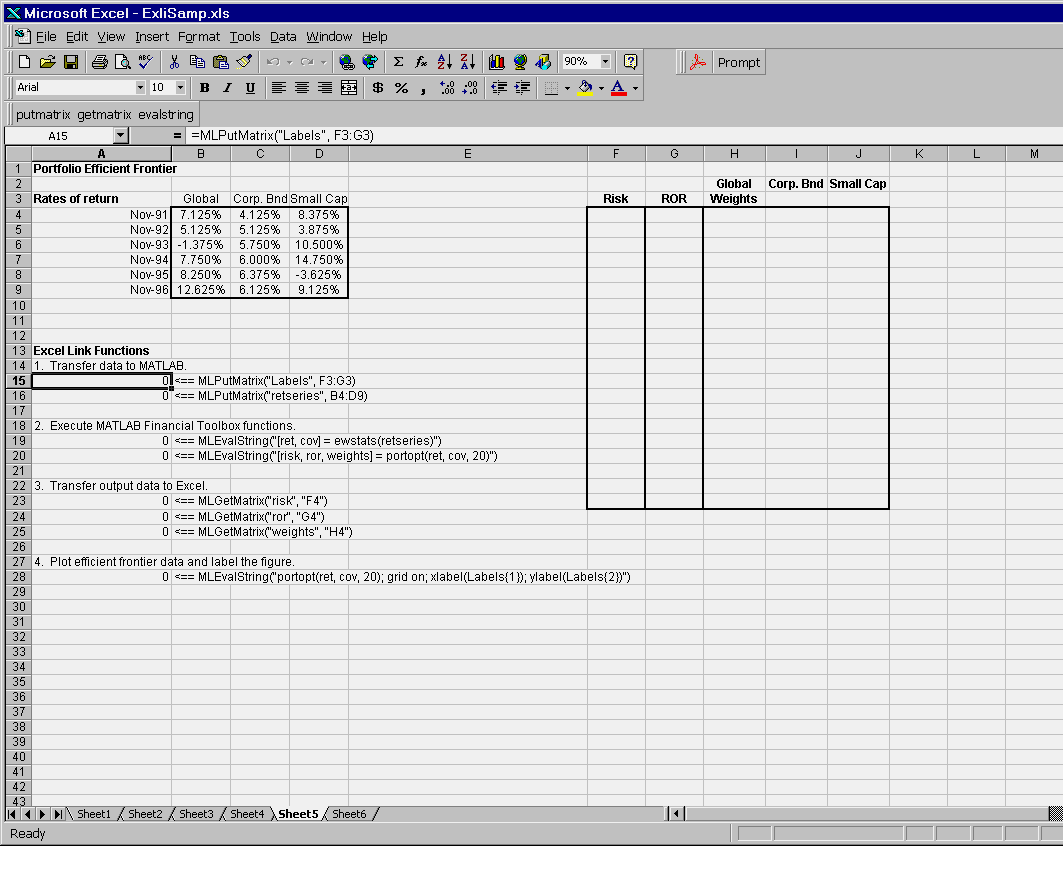Image resolution: width=1064 pixels, height=872 pixels.
Task: Open the Tools menu
Action: click(244, 37)
